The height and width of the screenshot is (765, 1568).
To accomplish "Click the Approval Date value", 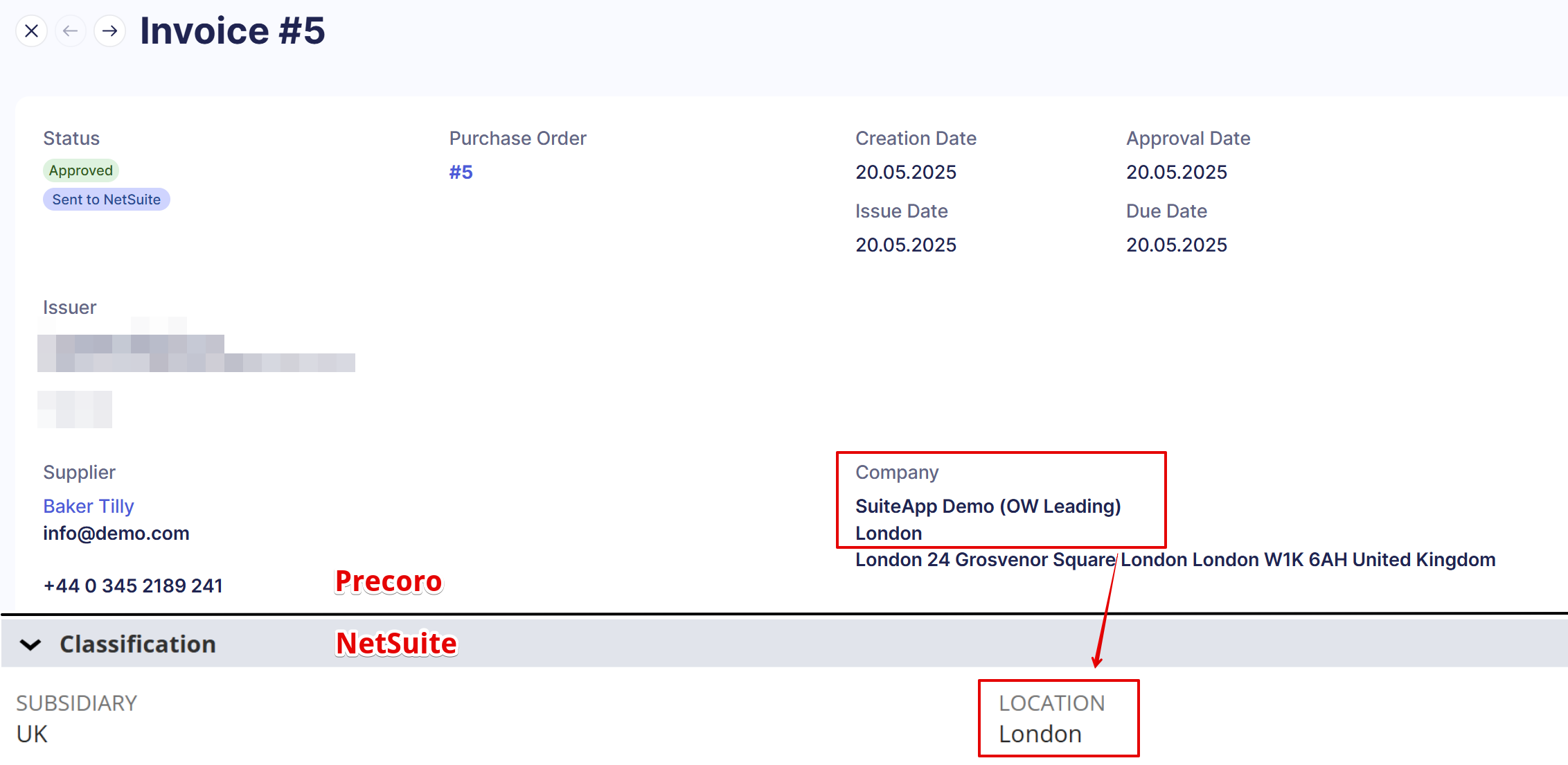I will click(1177, 172).
